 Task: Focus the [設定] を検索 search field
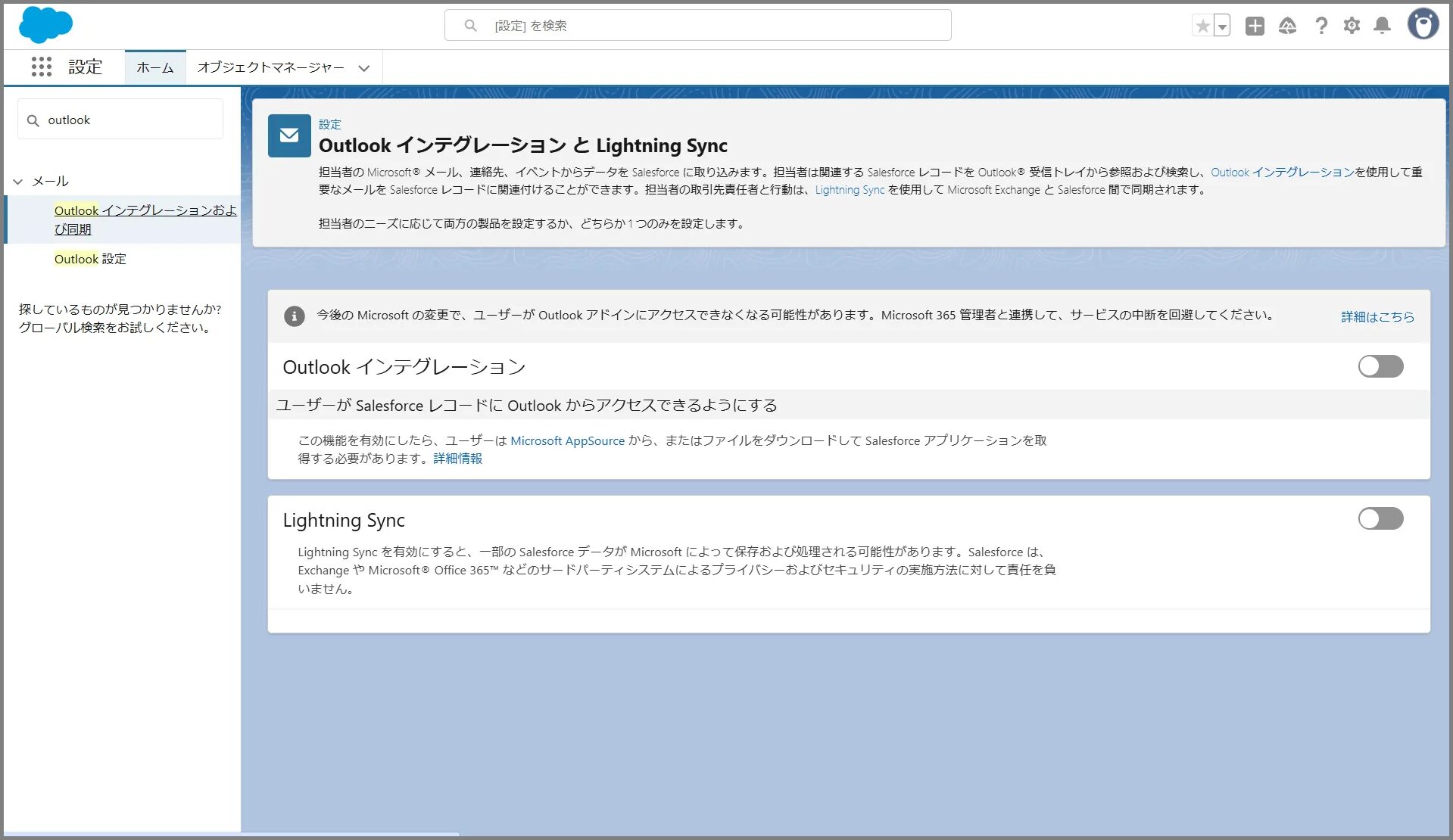(697, 26)
